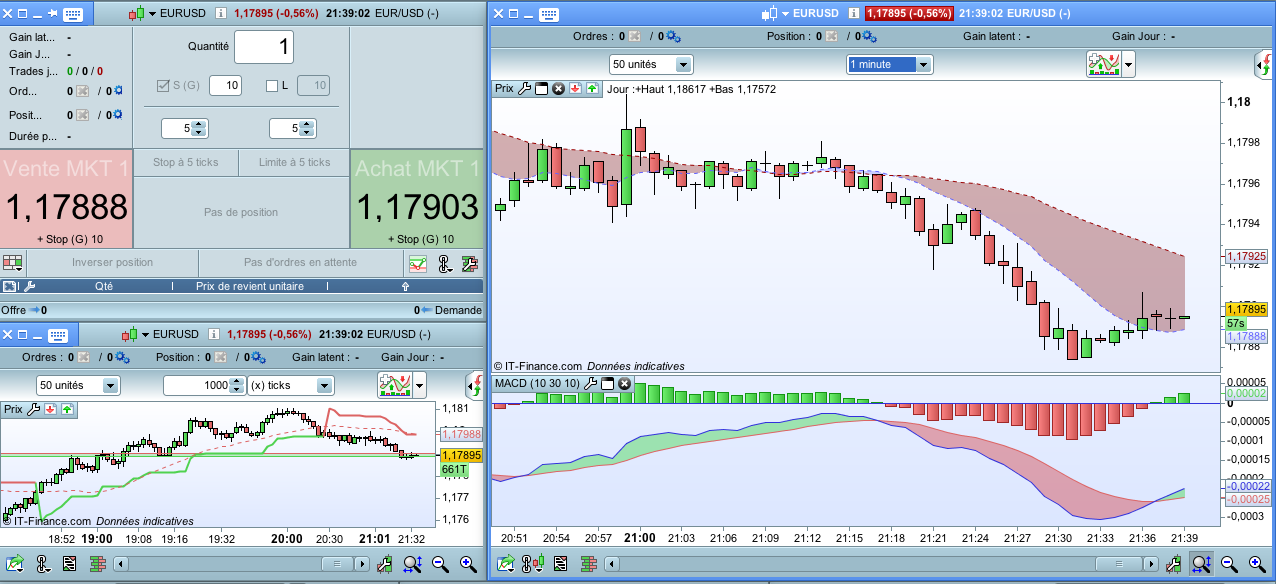Open 1 minute timeframe dropdown

point(889,64)
